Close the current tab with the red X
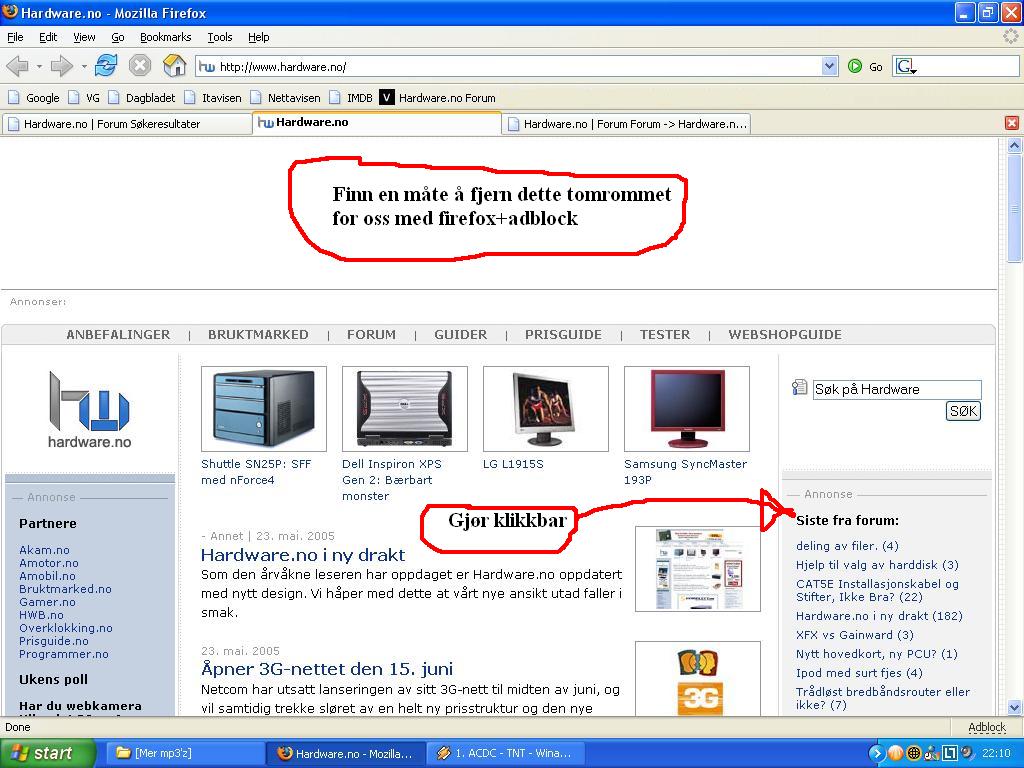This screenshot has height=768, width=1024. click(1012, 123)
